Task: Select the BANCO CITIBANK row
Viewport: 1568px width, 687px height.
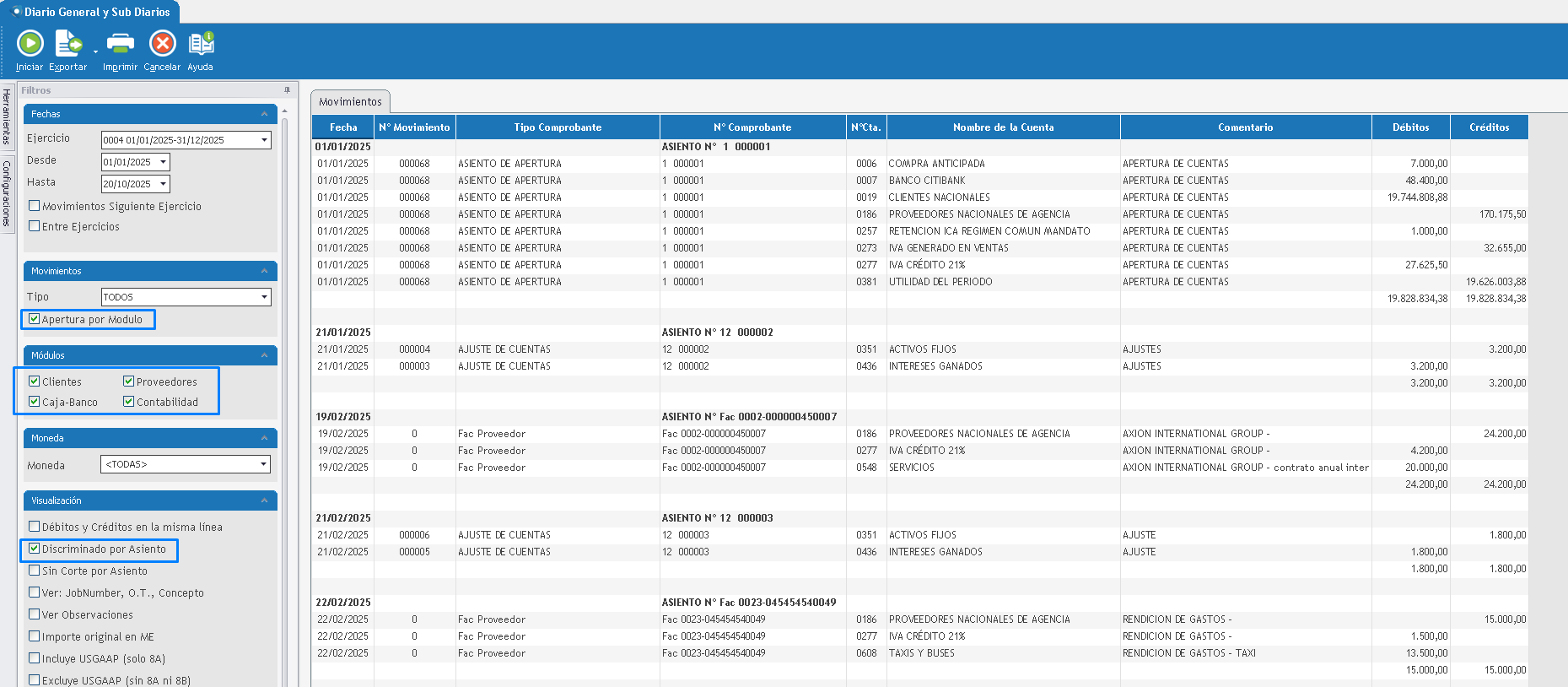Action: (x=919, y=181)
